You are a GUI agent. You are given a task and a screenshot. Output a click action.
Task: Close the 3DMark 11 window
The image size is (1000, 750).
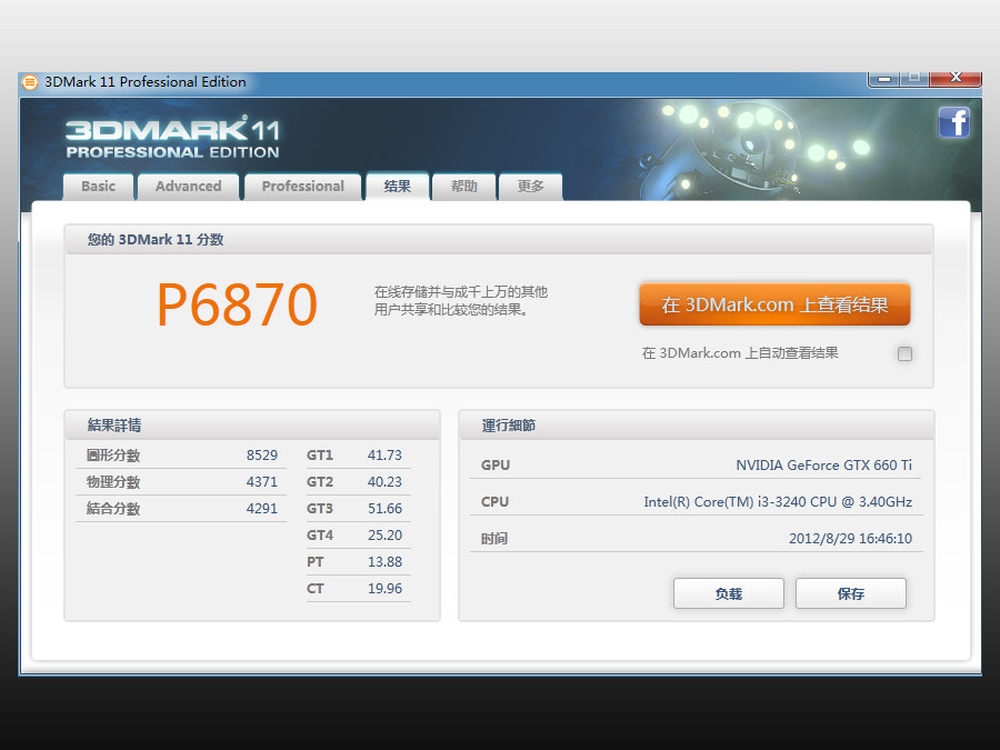[955, 78]
